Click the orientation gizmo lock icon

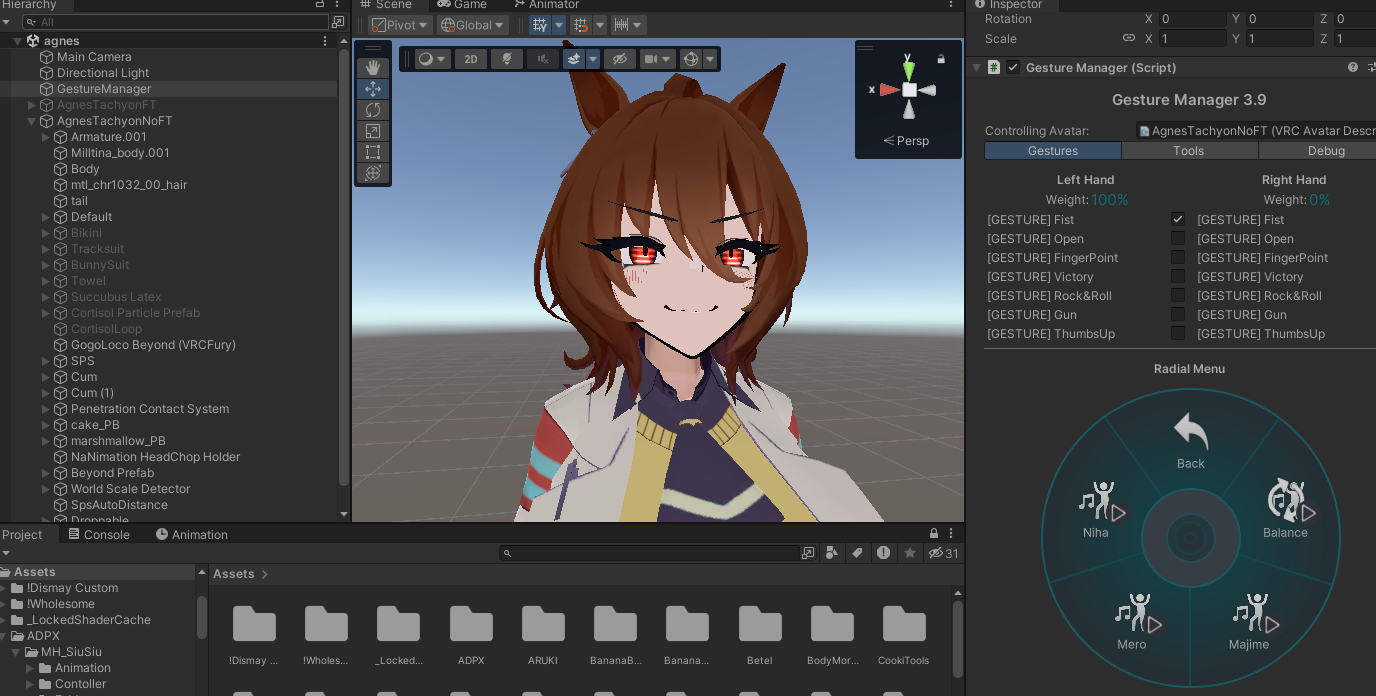(x=941, y=59)
